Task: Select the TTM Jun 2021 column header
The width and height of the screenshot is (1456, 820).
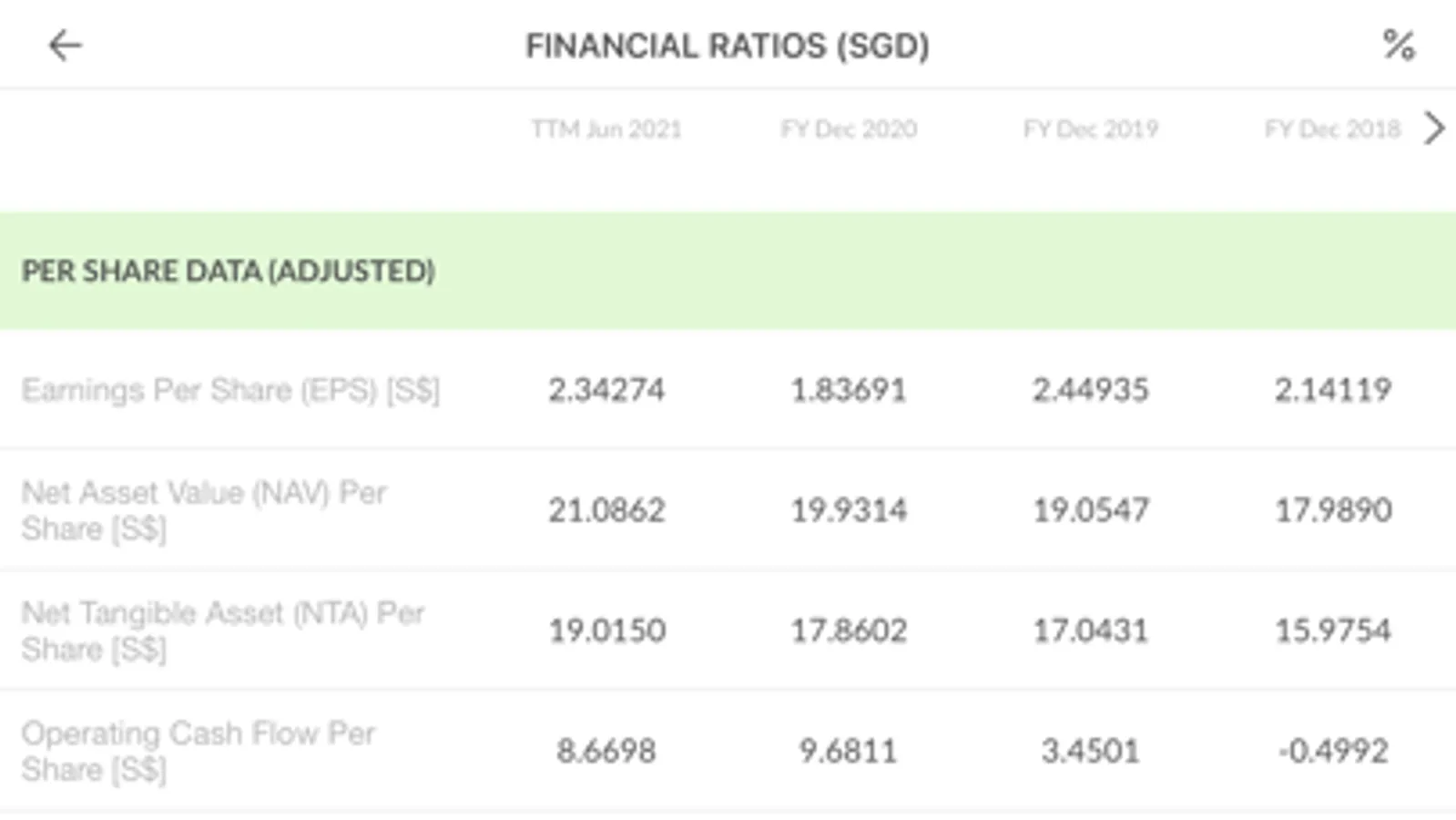Action: [x=606, y=129]
